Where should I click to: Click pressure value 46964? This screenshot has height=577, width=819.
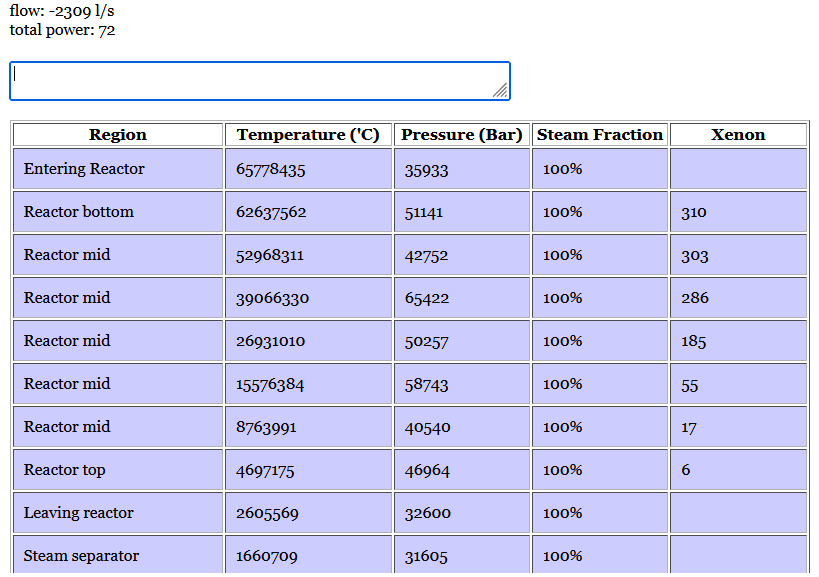[x=427, y=470]
